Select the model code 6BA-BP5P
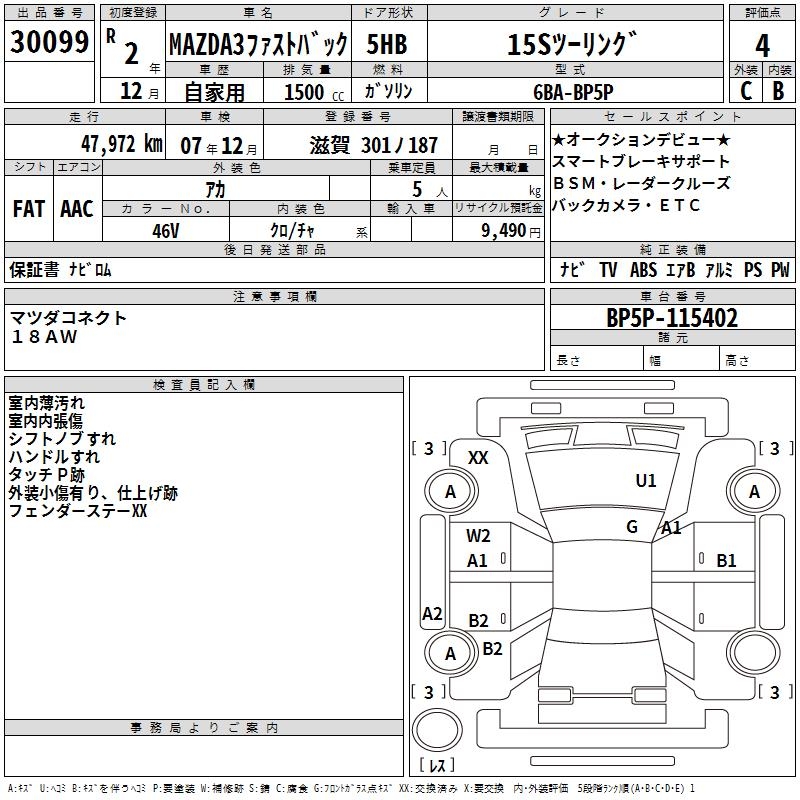800x800 pixels. pos(573,92)
